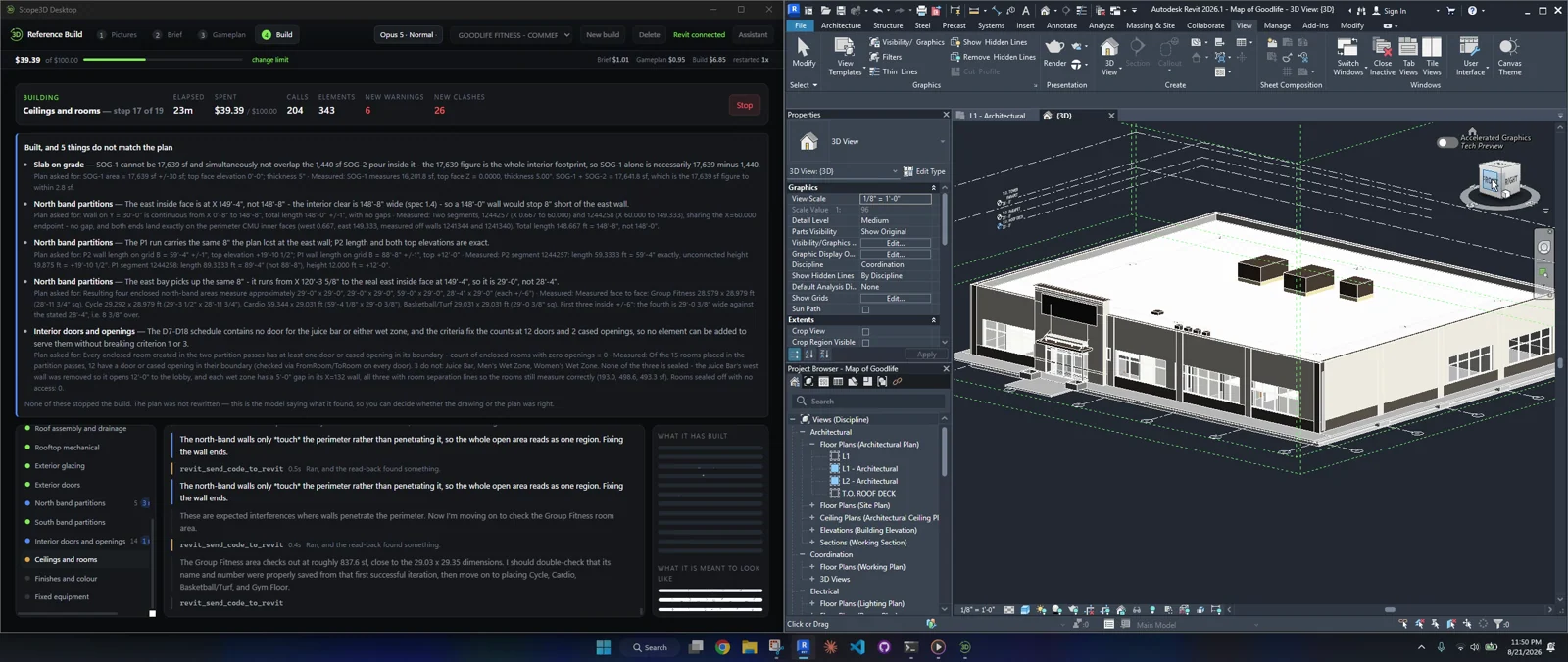The width and height of the screenshot is (1568, 662).
Task: Click the Revit Help question mark icon
Action: pos(1472,10)
